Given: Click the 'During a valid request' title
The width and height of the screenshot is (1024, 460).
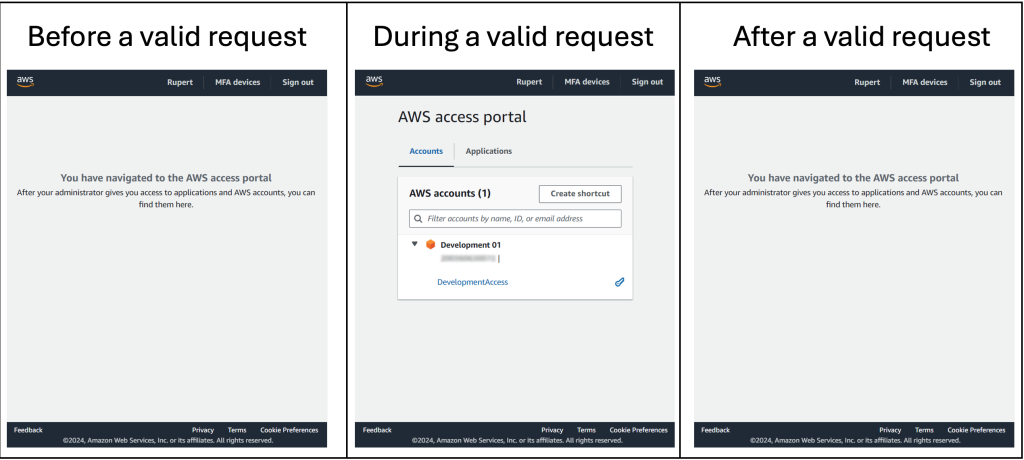Looking at the screenshot, I should [x=513, y=36].
